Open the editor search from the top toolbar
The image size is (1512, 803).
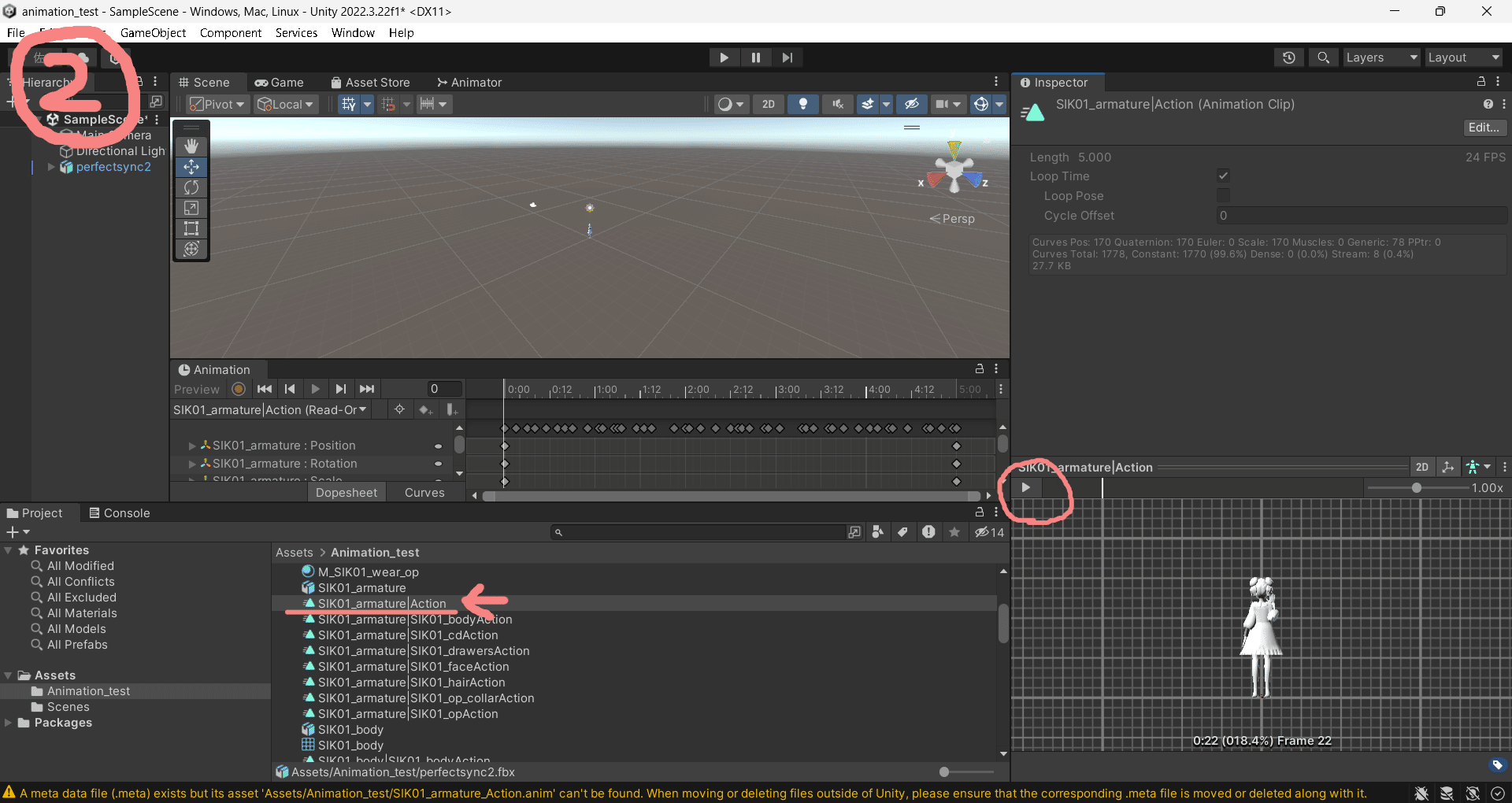(x=1323, y=57)
